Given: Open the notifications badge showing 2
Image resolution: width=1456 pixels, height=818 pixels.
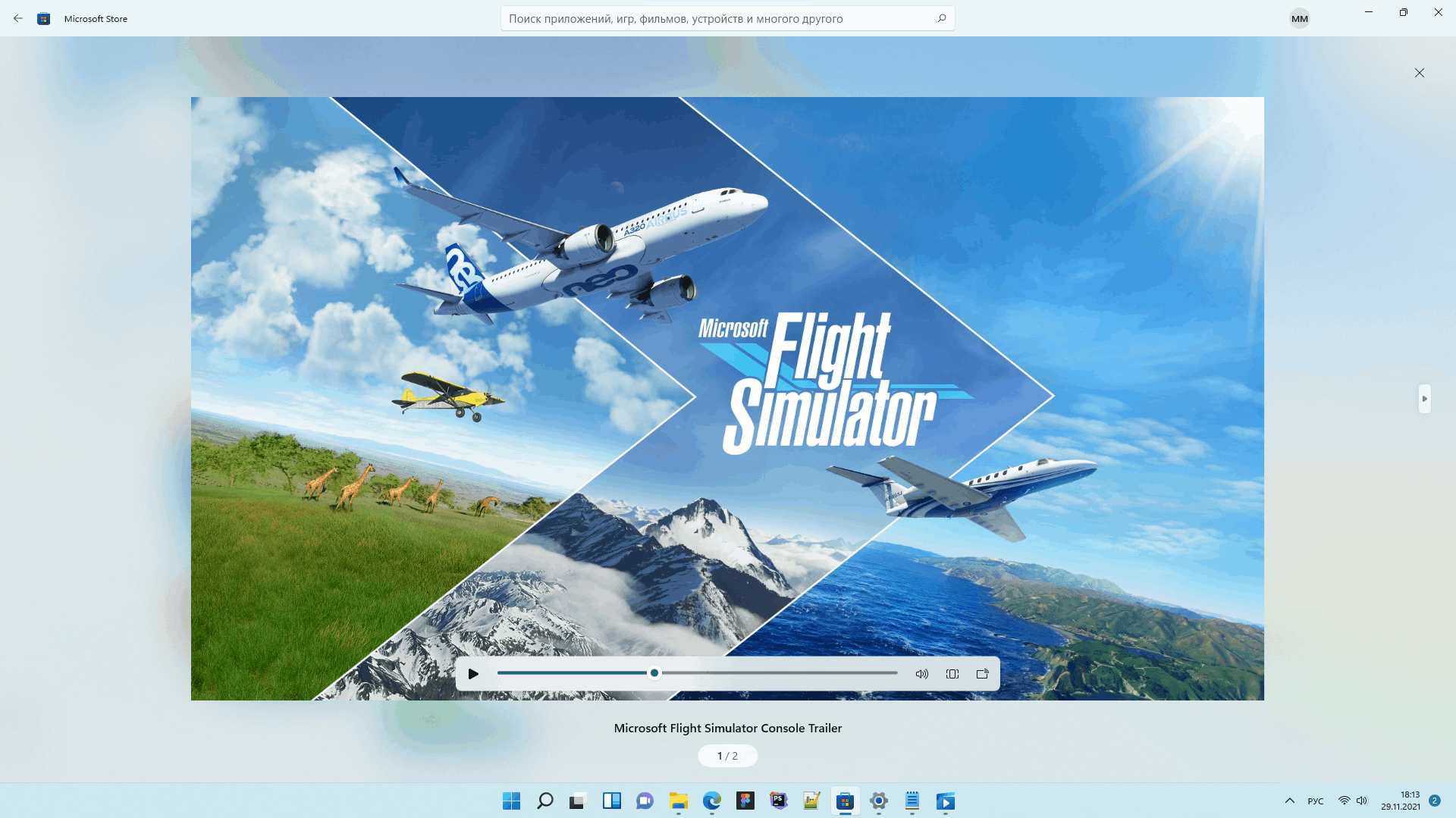Looking at the screenshot, I should pos(1435,801).
